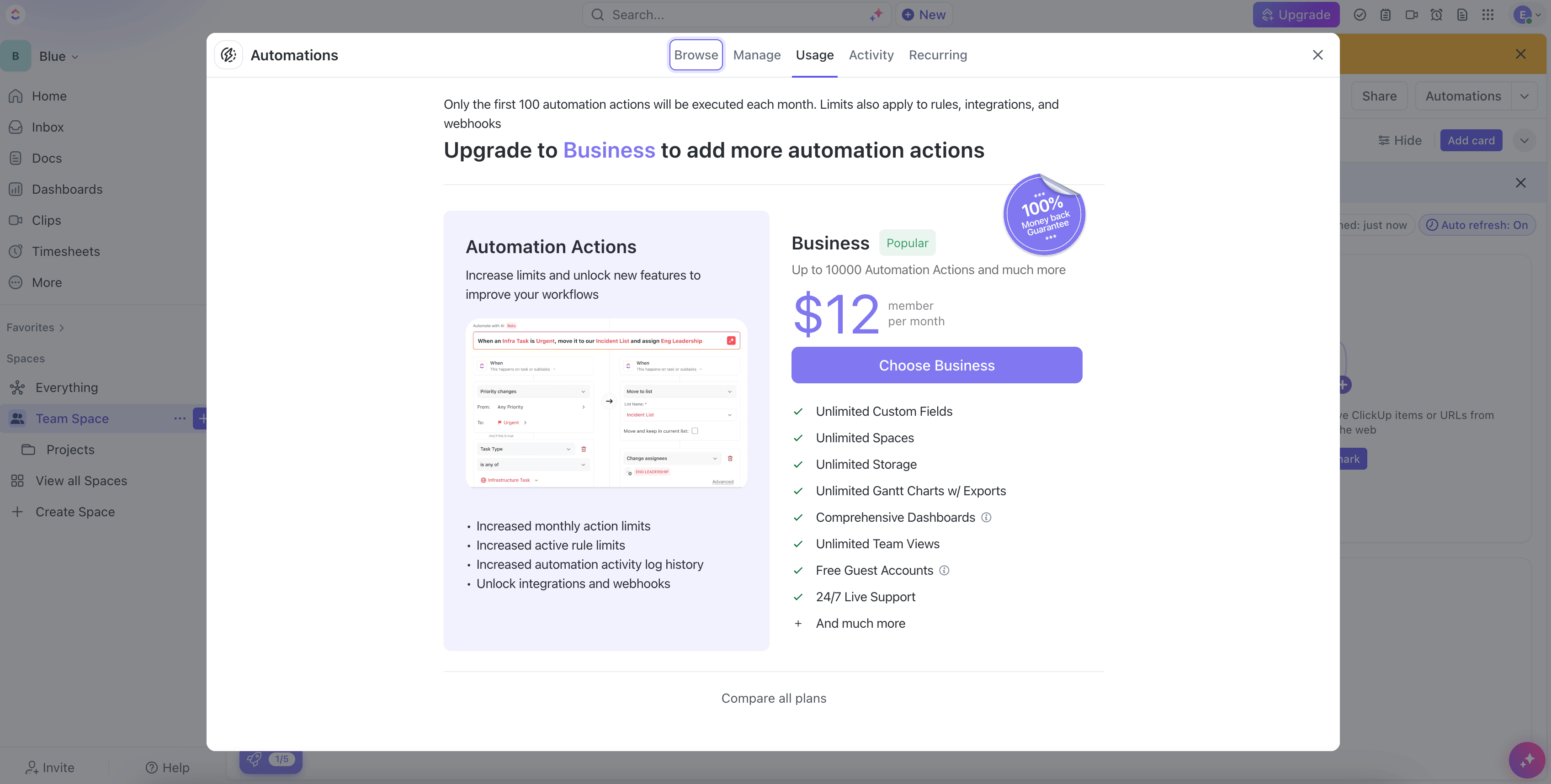Screen dimensions: 1551x784
Task: Open Team Space ellipsis options
Action: pyautogui.click(x=180, y=418)
